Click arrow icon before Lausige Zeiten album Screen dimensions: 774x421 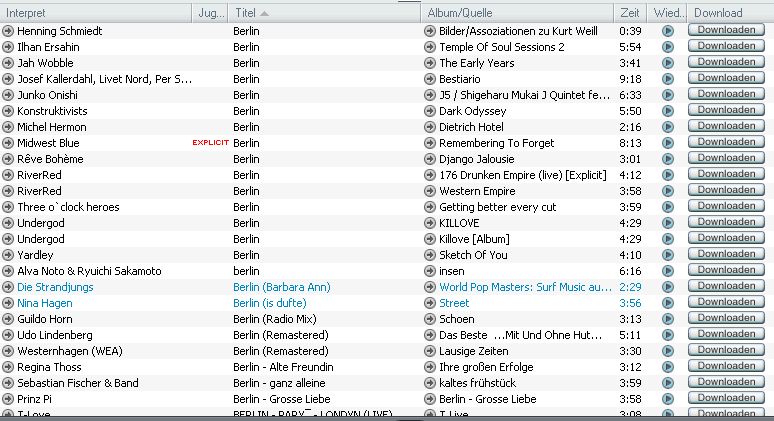pos(430,351)
